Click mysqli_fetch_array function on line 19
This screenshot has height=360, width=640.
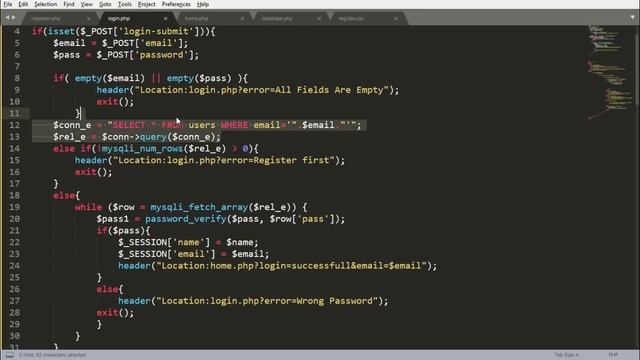[x=199, y=207]
